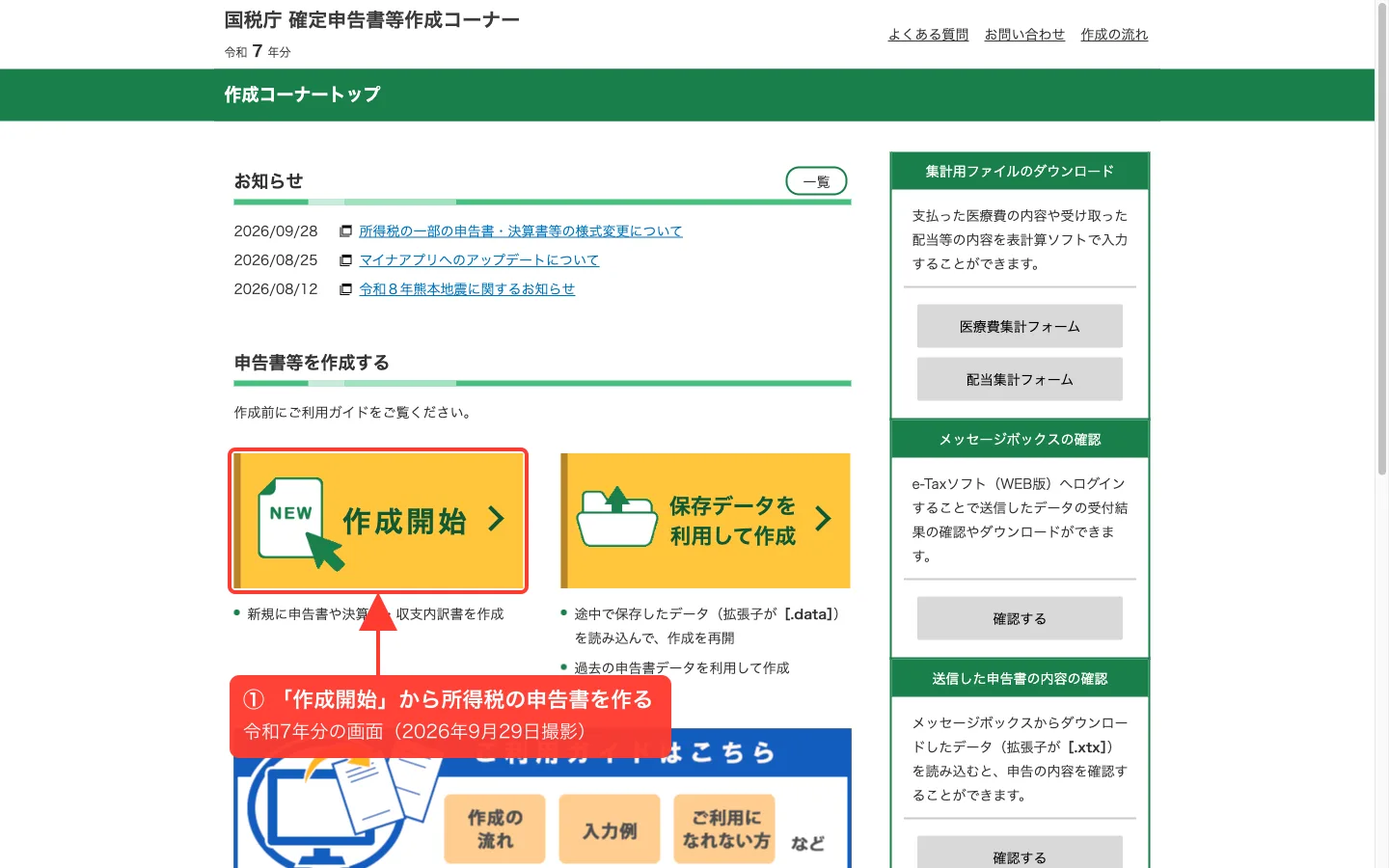Click the 申告書等を作成する heading
Viewport: 1389px width, 868px height.
coord(312,363)
